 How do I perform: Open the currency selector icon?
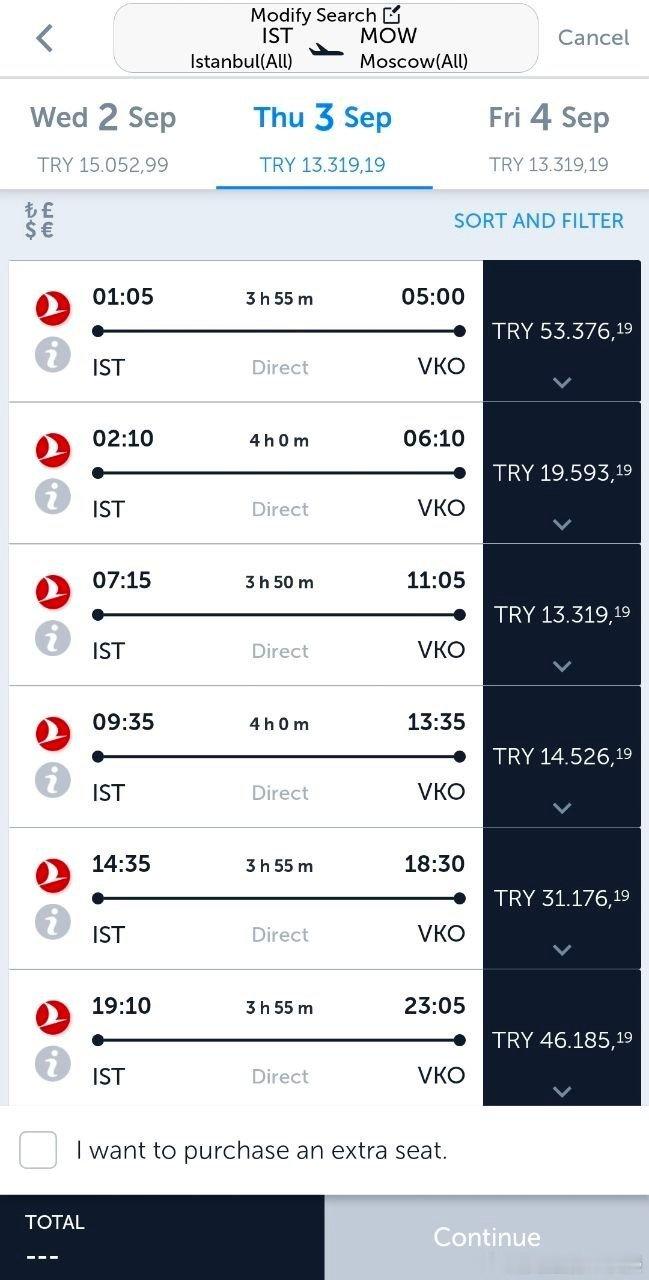tap(41, 220)
